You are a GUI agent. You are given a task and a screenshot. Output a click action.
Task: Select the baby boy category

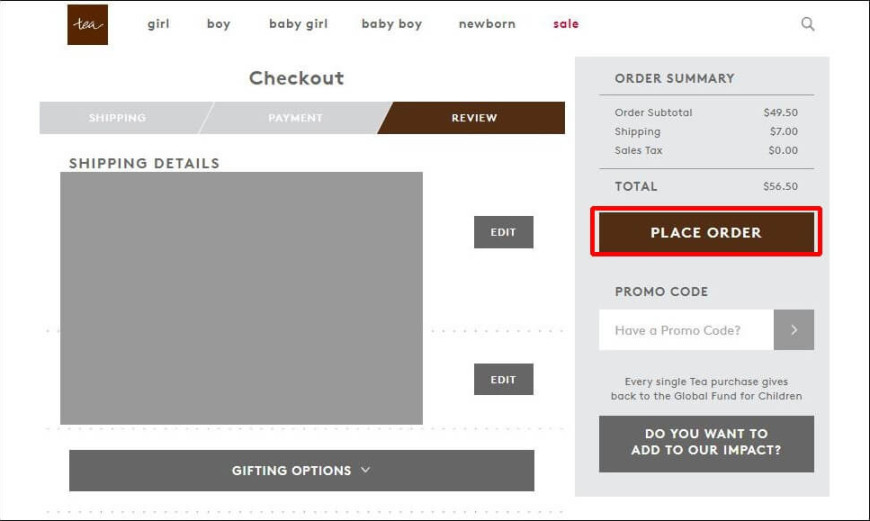pos(392,24)
